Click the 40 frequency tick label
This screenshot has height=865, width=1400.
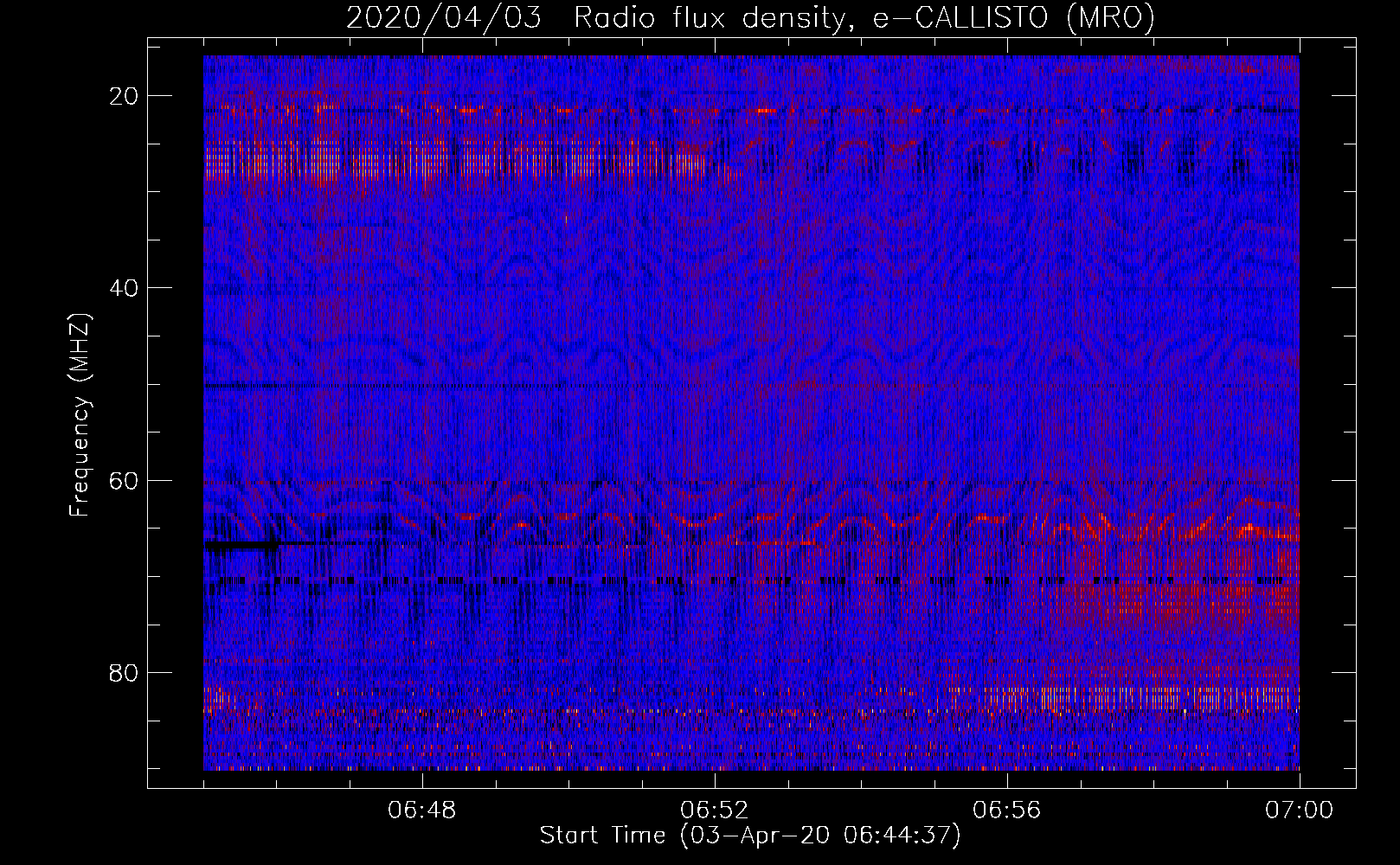click(125, 288)
